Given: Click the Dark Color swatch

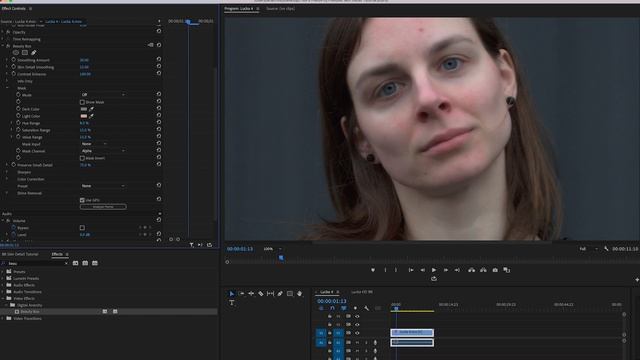Looking at the screenshot, I should (84, 109).
